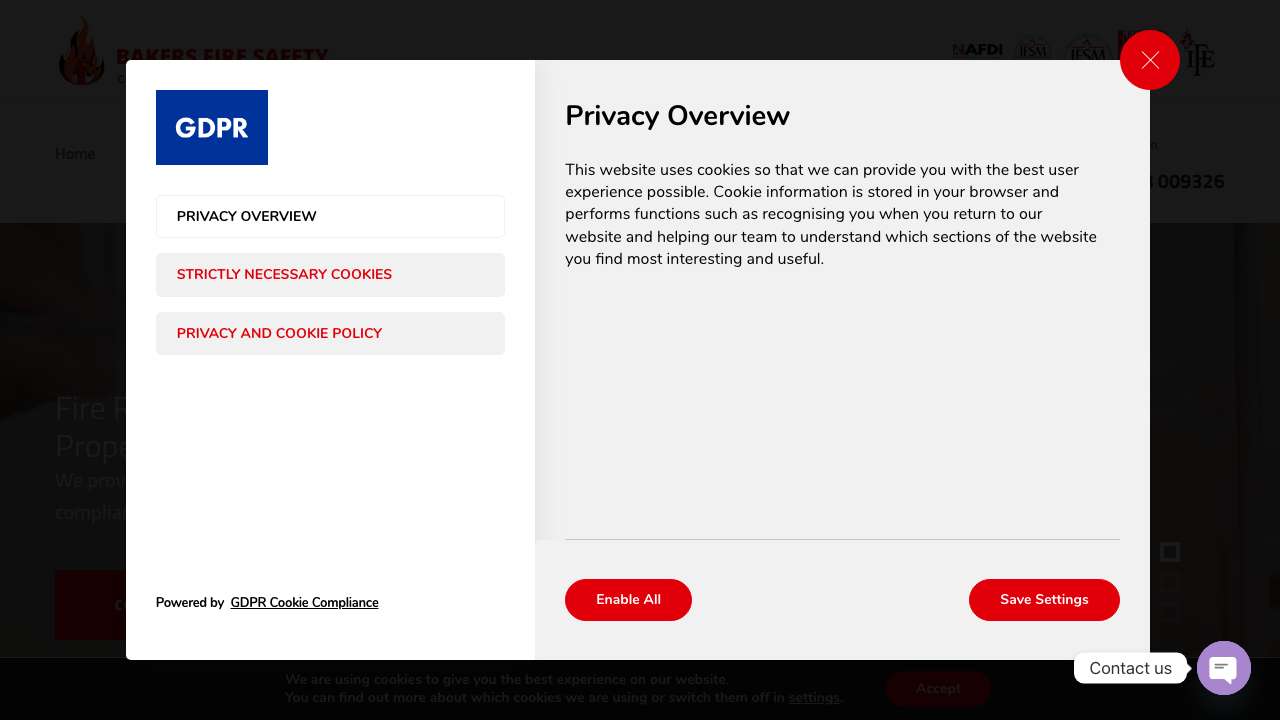Viewport: 1280px width, 720px height.
Task: Click the blue GDPR logo
Action: (x=212, y=127)
